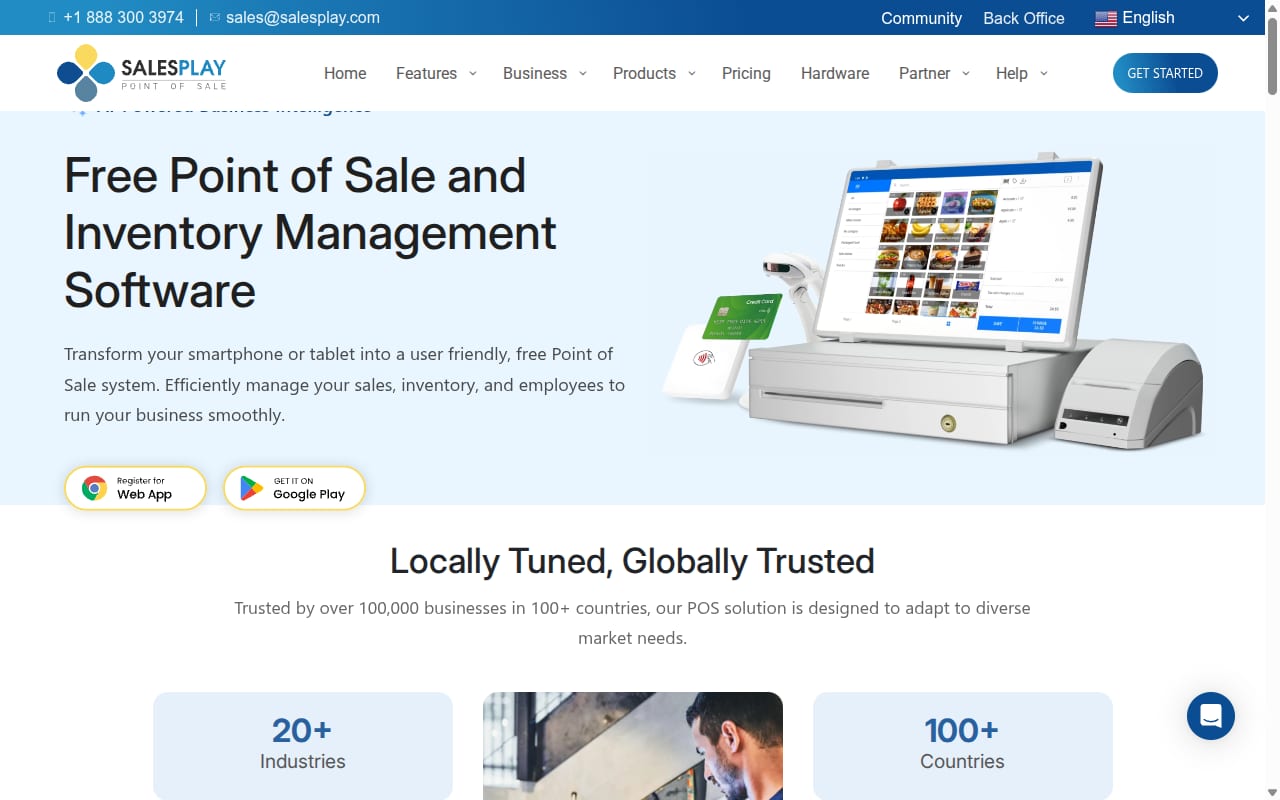This screenshot has width=1280, height=800.
Task: Click the sales@salesplay.com email link
Action: point(303,18)
